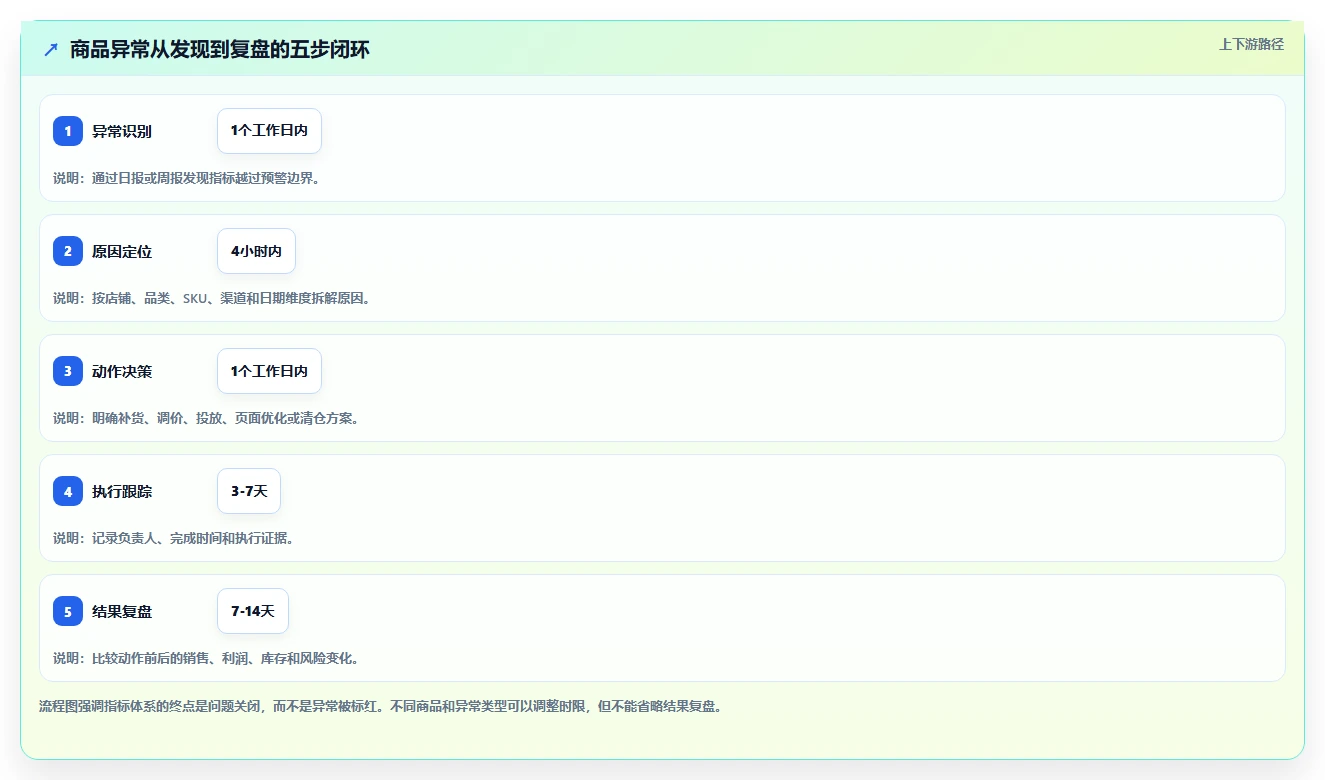Open the 上下游路径 link
This screenshot has height=780, width=1325.
pos(1251,44)
